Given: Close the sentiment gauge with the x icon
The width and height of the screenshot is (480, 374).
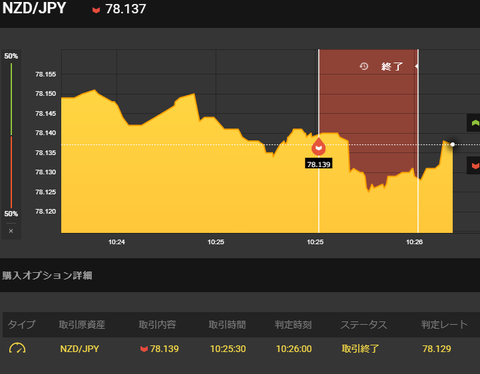Looking at the screenshot, I should click(11, 231).
